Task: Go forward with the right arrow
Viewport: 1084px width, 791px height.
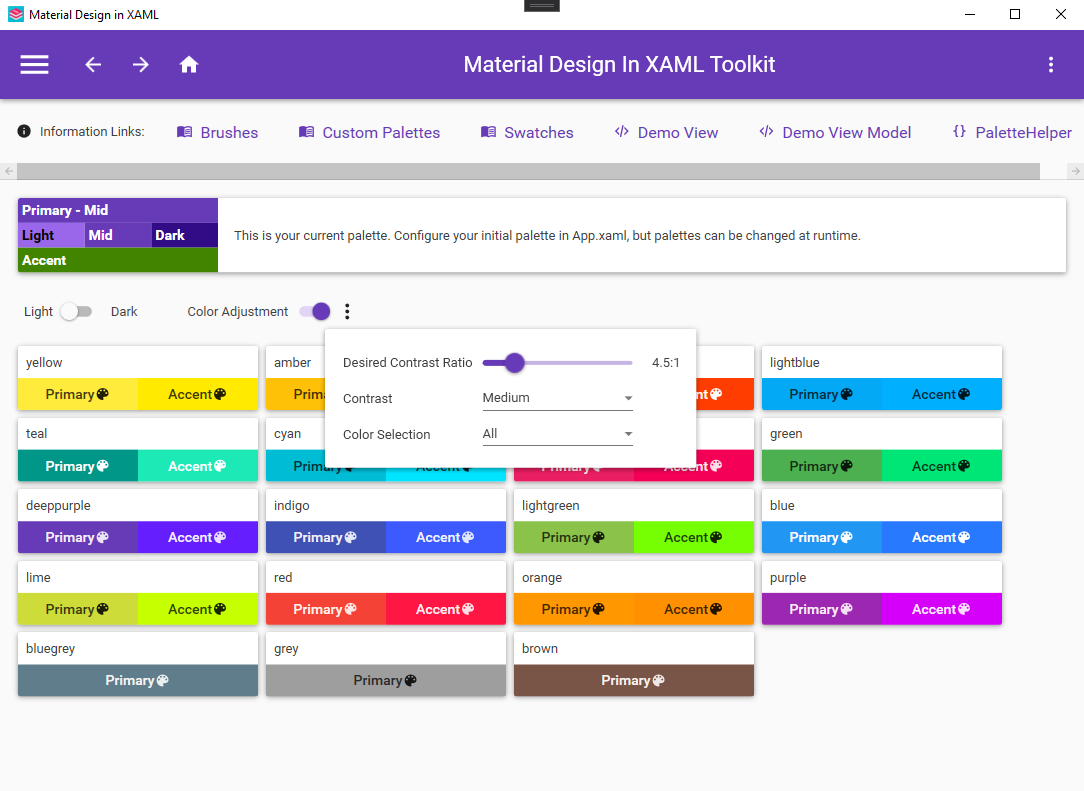Action: (x=141, y=64)
